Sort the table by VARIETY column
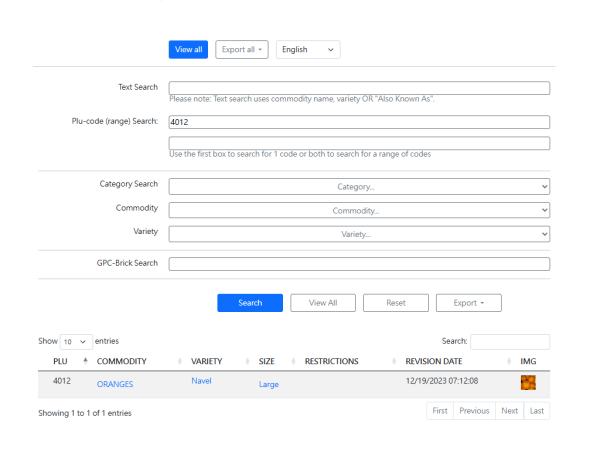The image size is (600, 468). (x=207, y=361)
